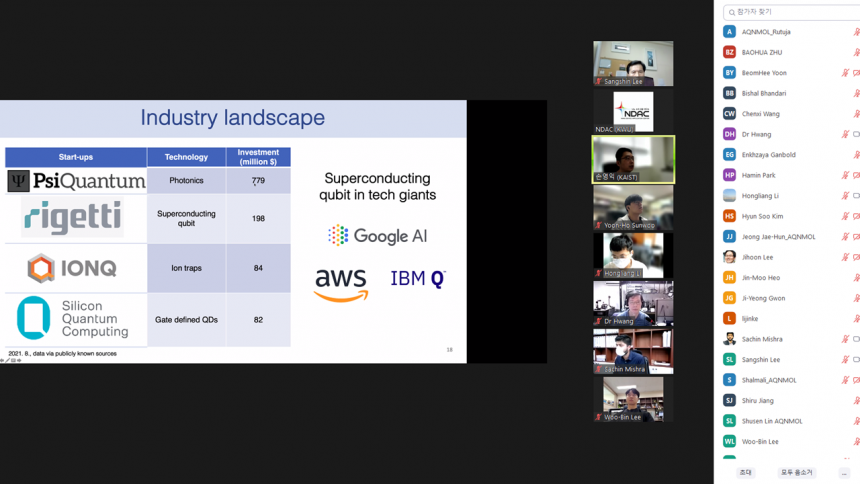Click muted mic icon in Woo-Bin Lee's list row
Image resolution: width=860 pixels, height=484 pixels.
856,441
